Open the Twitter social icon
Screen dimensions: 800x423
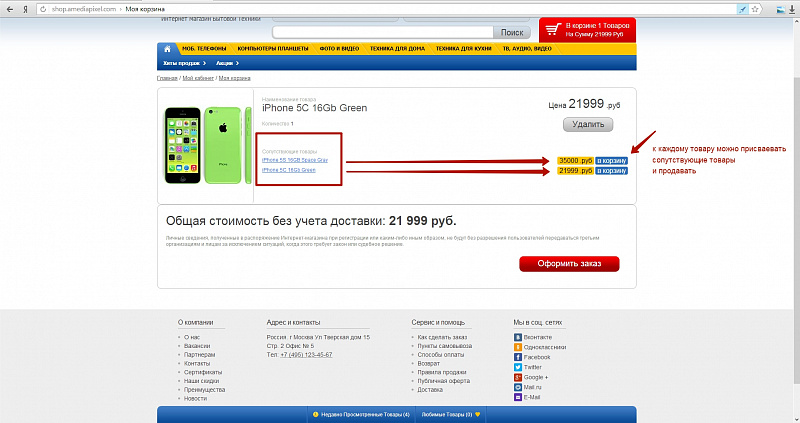tap(517, 367)
